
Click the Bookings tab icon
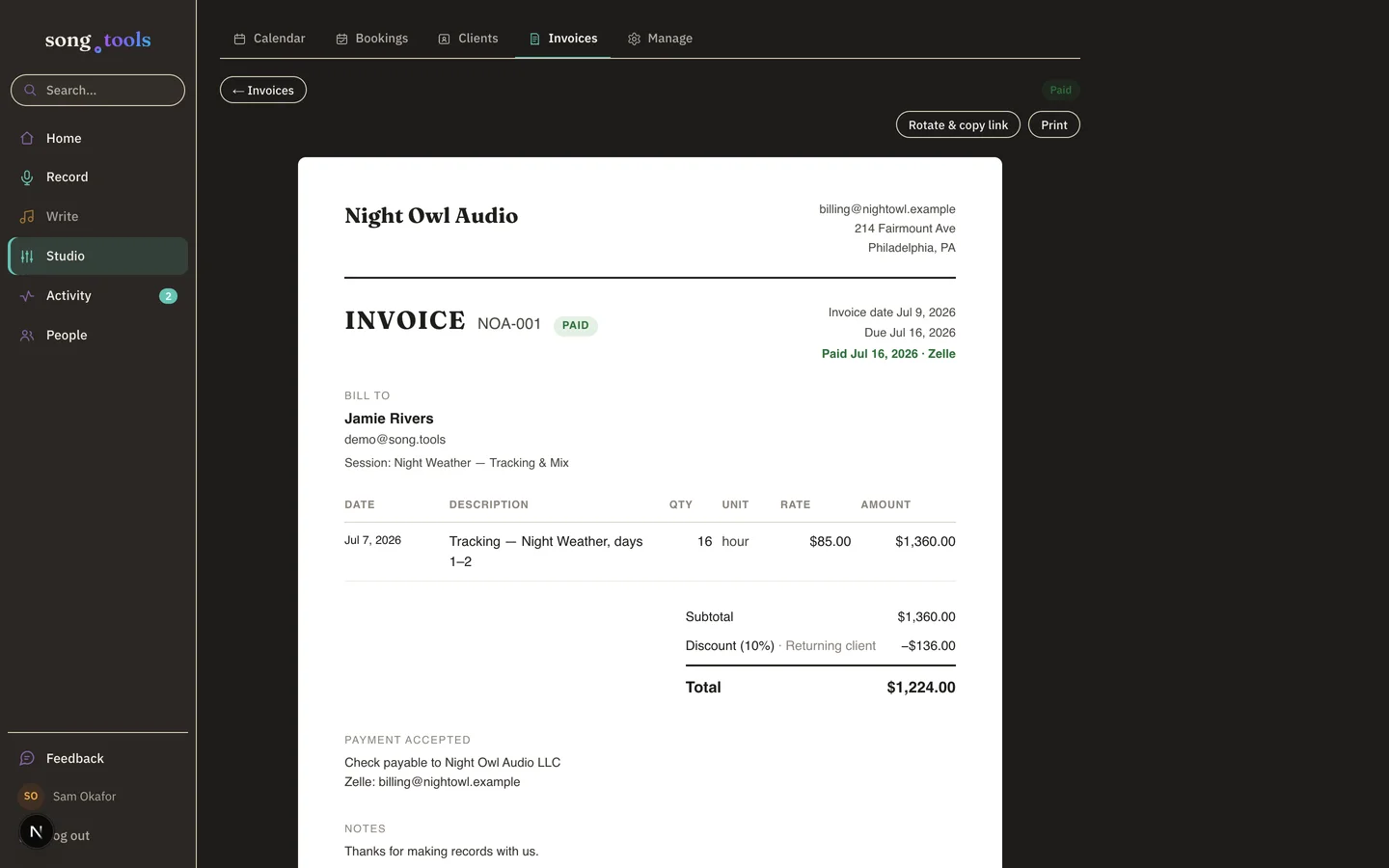(341, 39)
